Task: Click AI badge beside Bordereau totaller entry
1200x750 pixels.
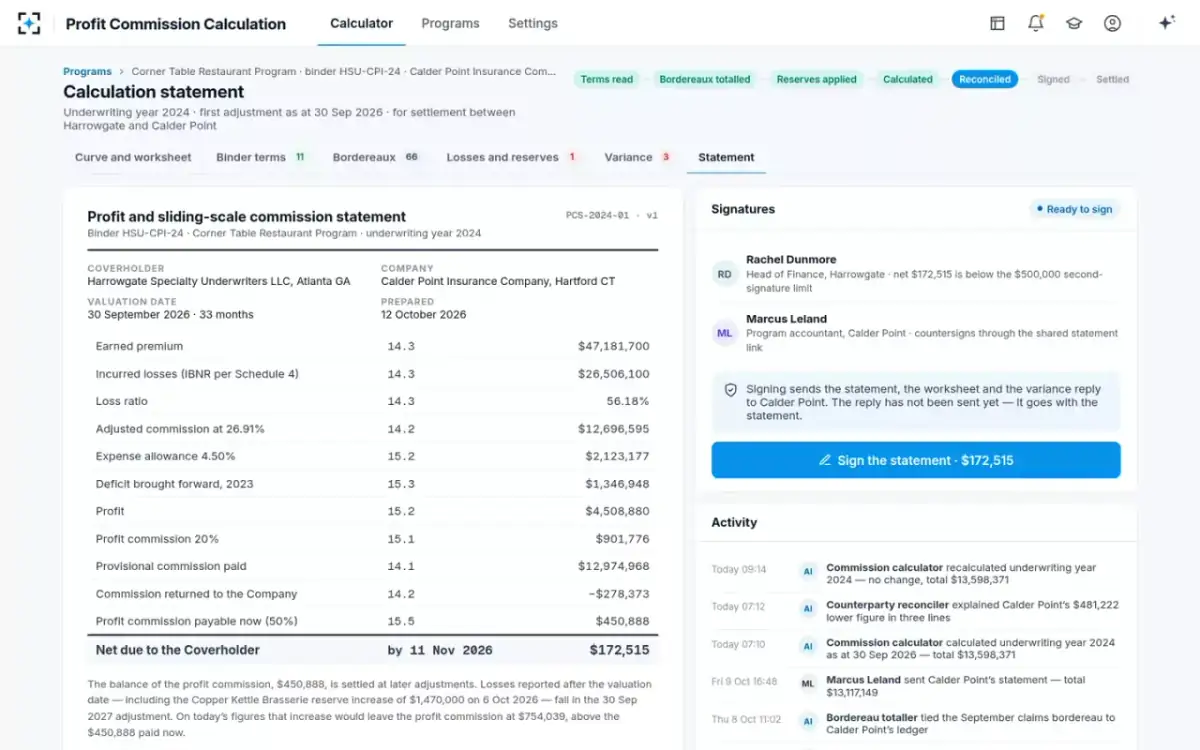Action: [x=807, y=722]
